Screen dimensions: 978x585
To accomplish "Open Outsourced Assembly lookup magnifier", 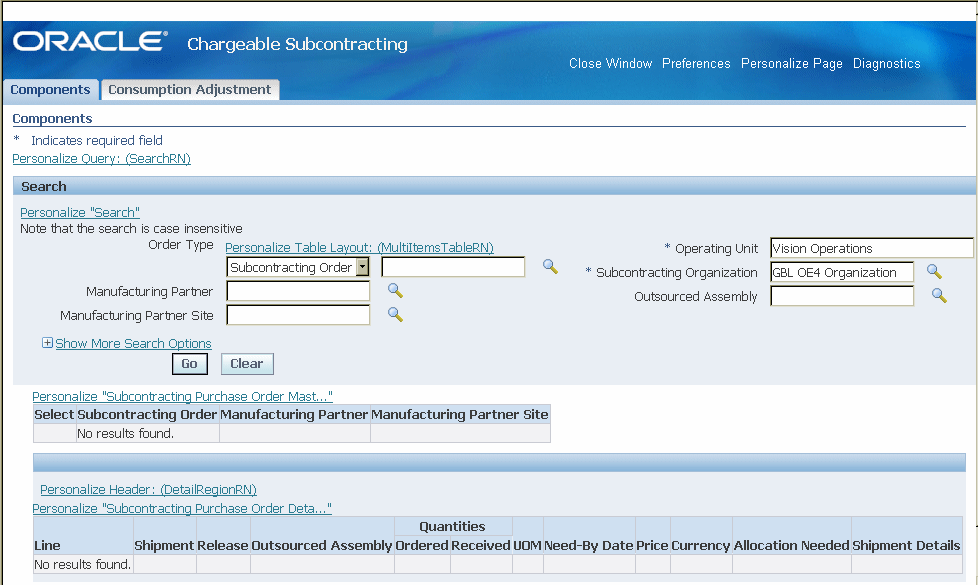I will tap(939, 296).
